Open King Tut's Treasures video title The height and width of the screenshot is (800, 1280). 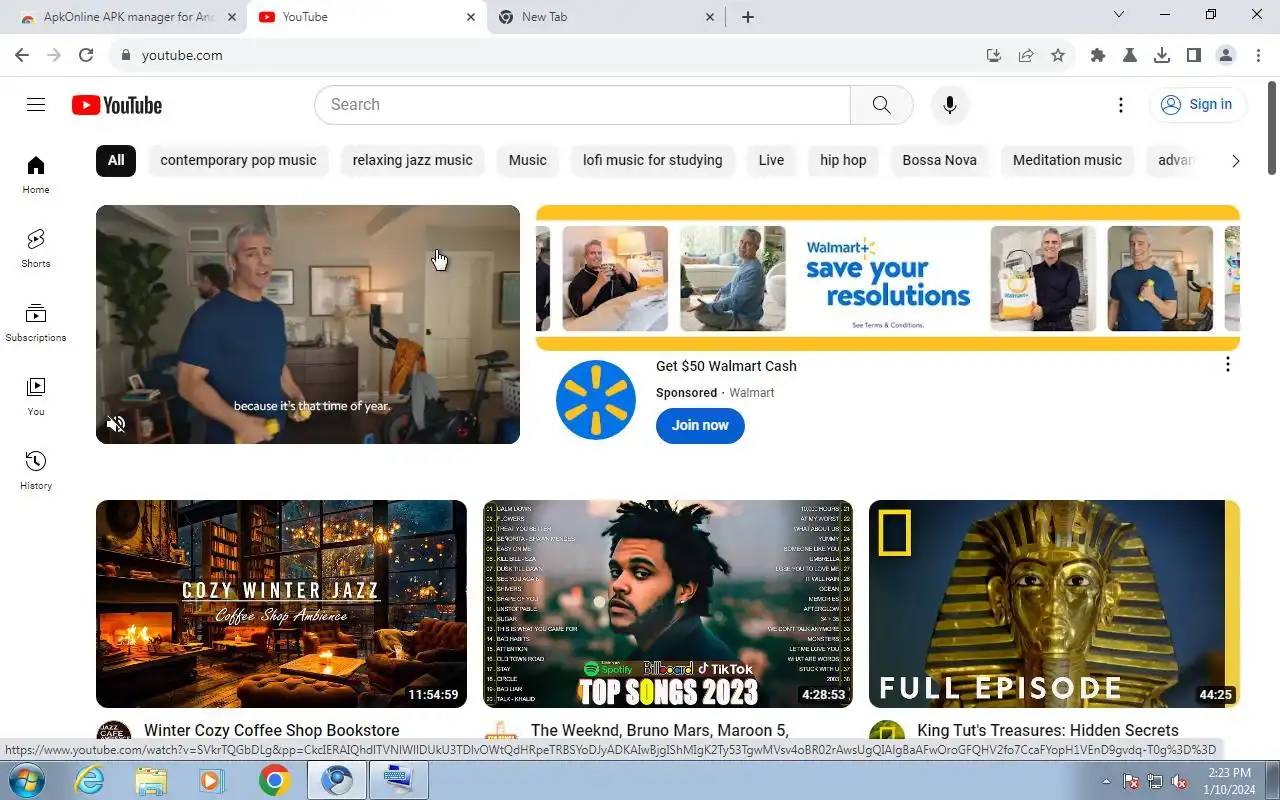pyautogui.click(x=1048, y=731)
